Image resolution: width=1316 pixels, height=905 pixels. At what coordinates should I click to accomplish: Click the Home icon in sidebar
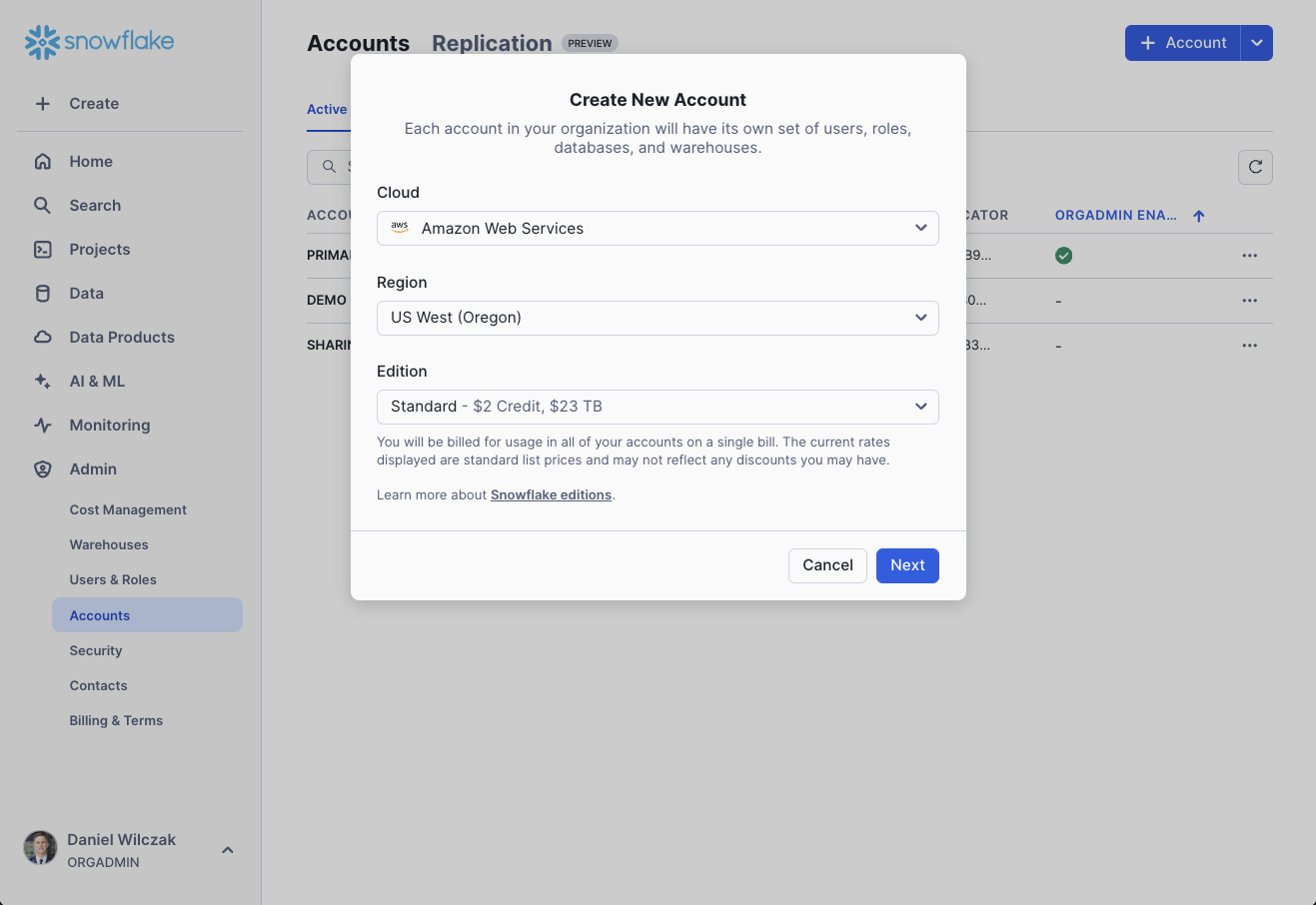43,162
